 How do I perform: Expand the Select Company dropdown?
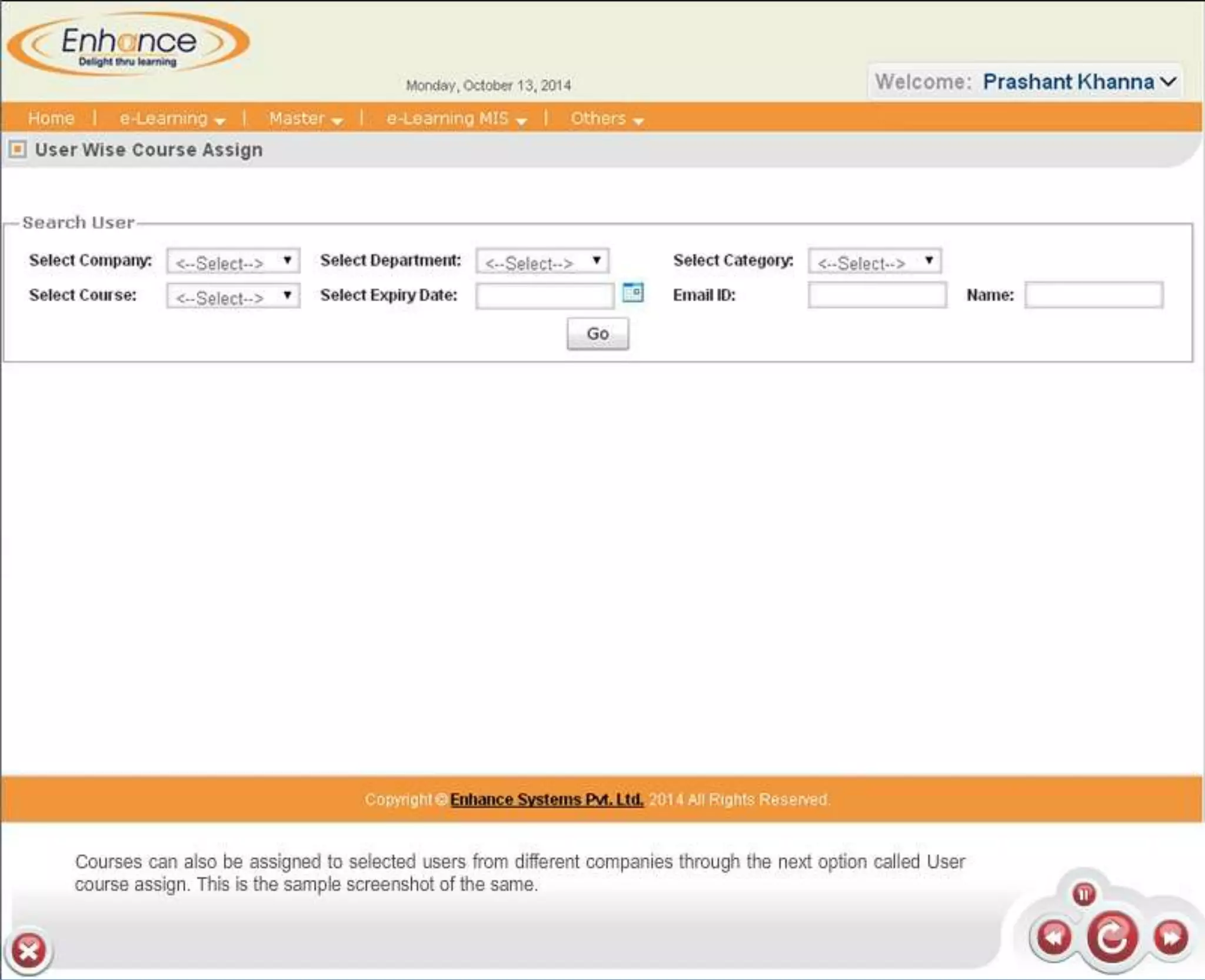(233, 261)
